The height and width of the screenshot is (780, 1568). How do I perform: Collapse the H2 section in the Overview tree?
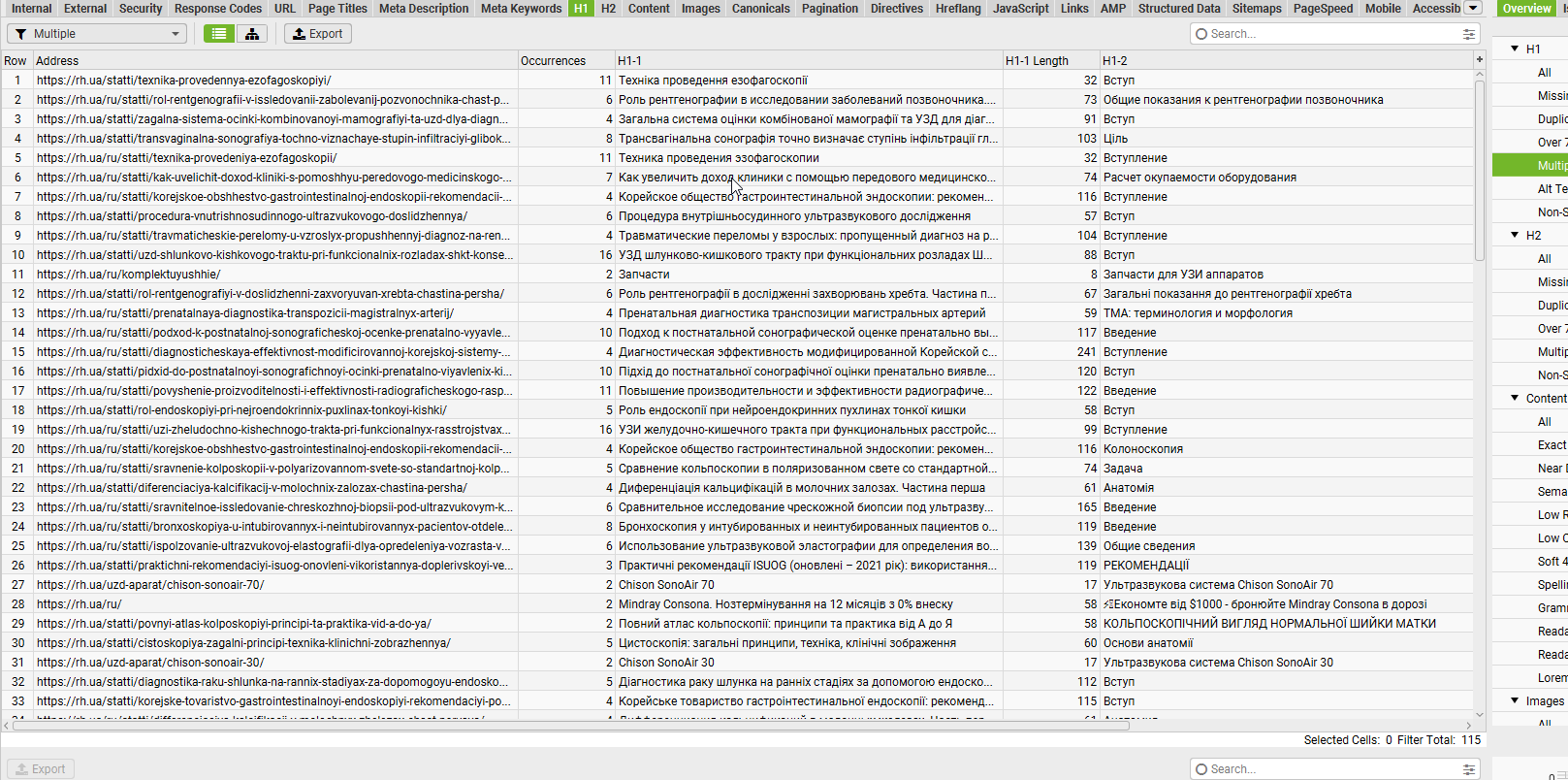tap(1515, 235)
